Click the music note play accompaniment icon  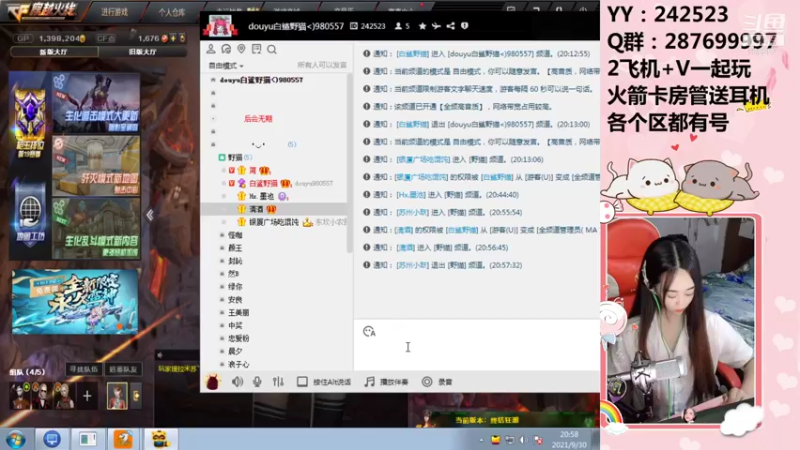[369, 382]
